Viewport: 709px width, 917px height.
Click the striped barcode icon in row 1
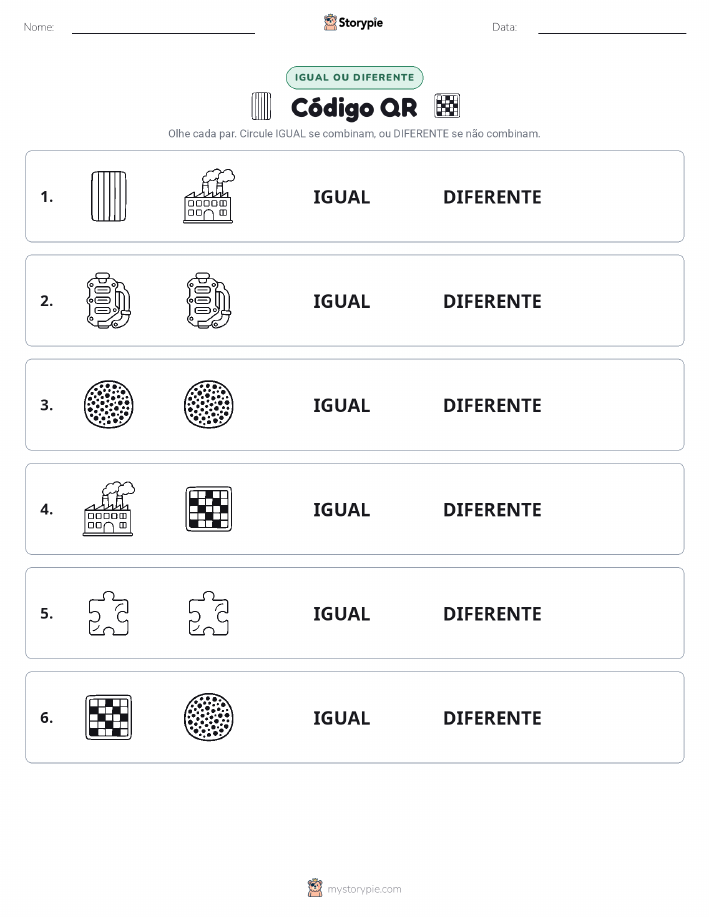tap(109, 196)
